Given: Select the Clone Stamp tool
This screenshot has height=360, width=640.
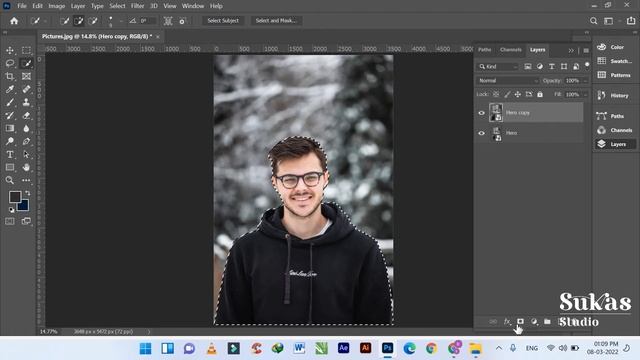Looking at the screenshot, I should pos(26,102).
